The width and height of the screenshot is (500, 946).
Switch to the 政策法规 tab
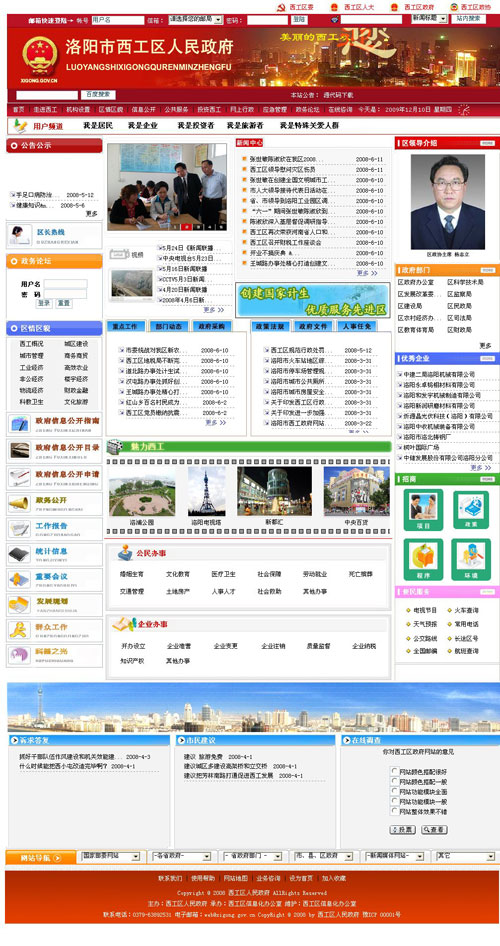click(270, 326)
